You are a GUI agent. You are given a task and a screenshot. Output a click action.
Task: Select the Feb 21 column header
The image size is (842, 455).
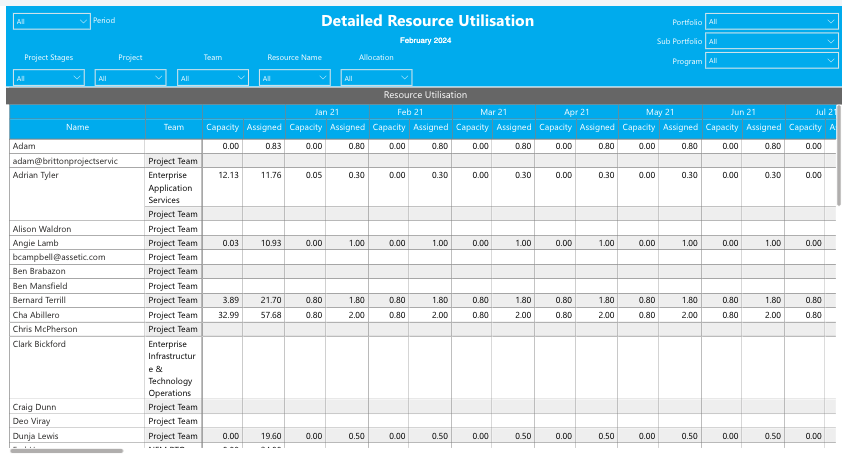click(x=410, y=112)
